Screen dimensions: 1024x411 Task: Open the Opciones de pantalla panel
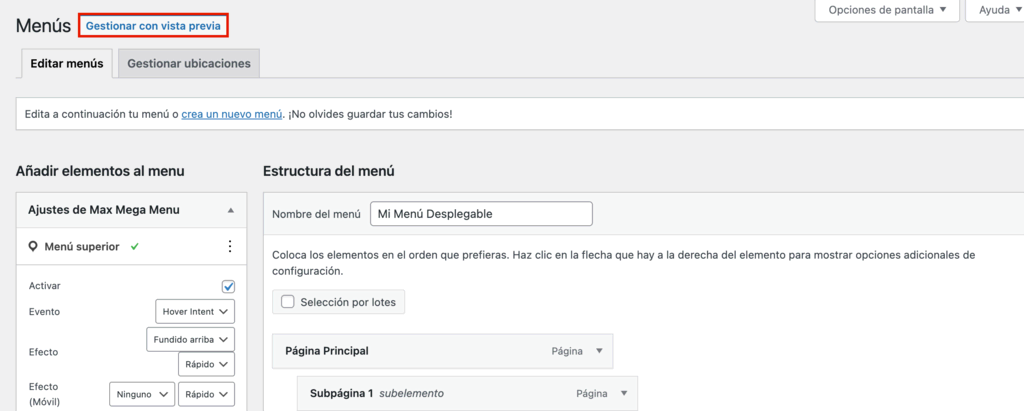click(888, 10)
